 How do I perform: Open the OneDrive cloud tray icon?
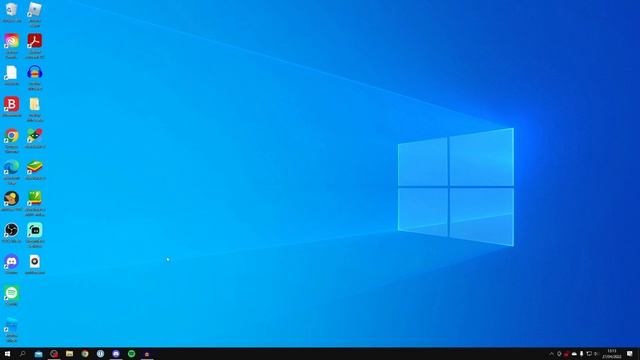[x=574, y=354]
